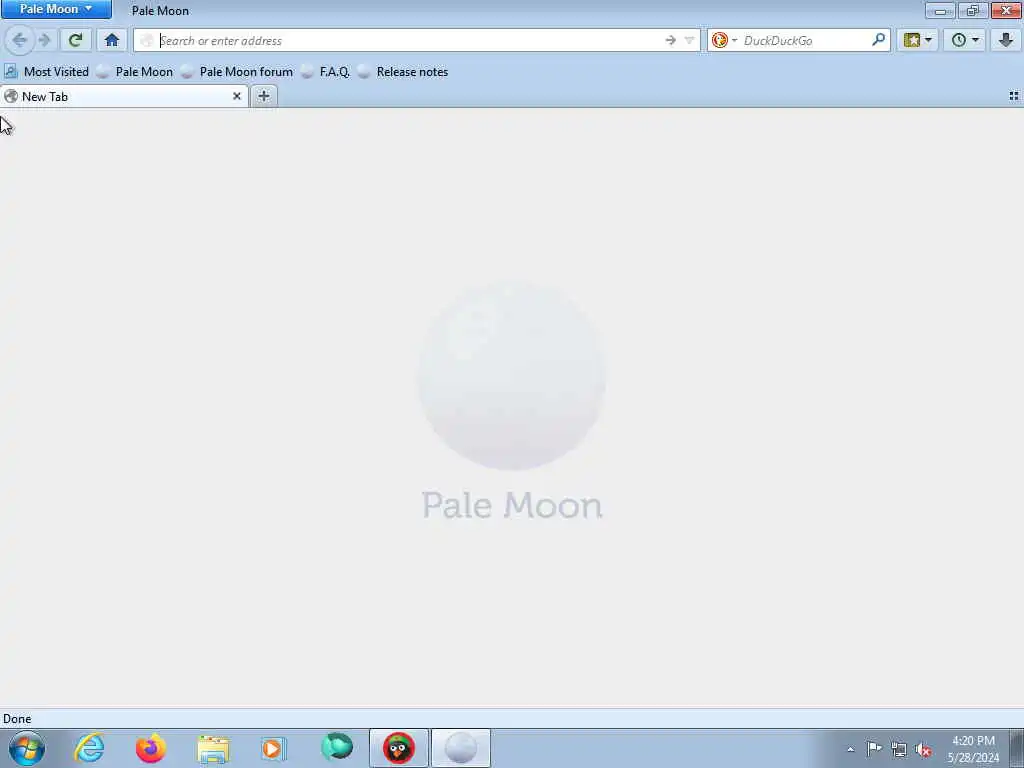The image size is (1024, 768).
Task: Close the New Tab tab
Action: tap(236, 97)
